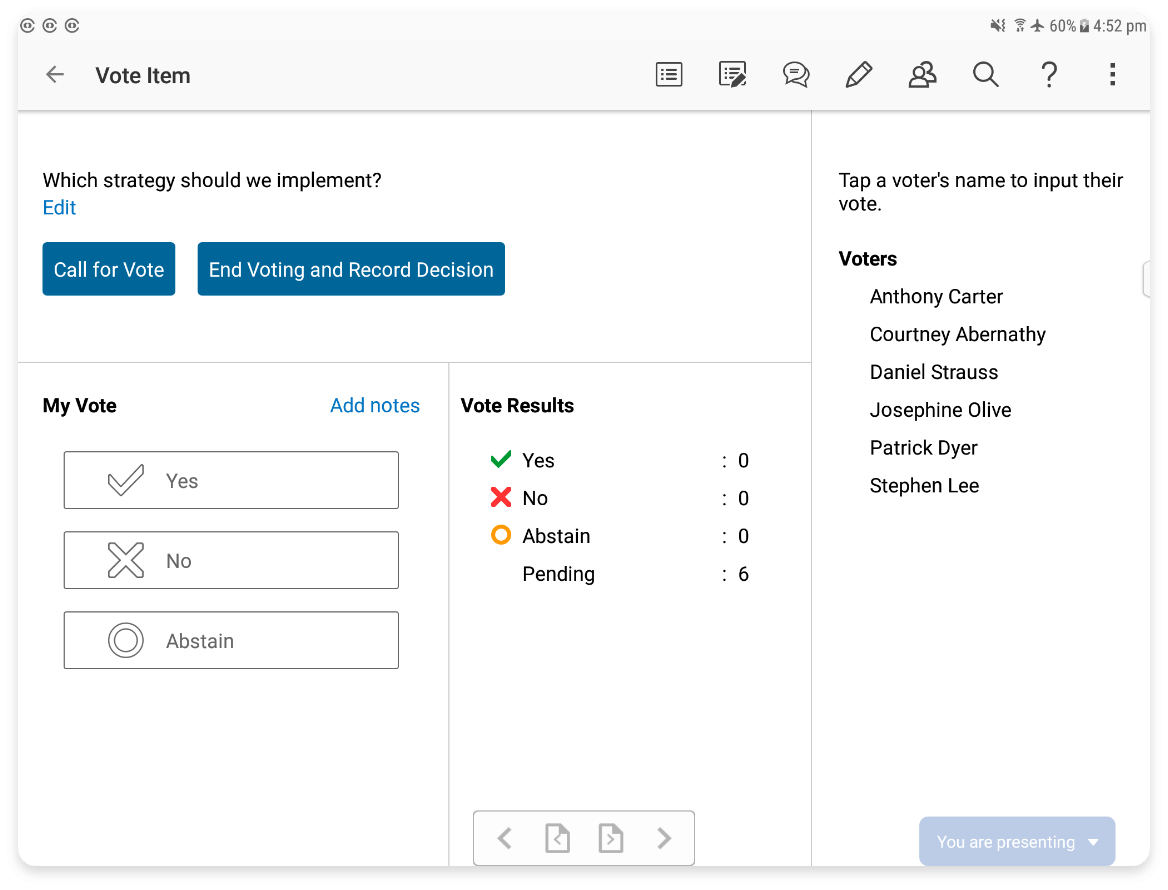1168x890 pixels.
Task: Open the participants icon
Action: tap(922, 75)
